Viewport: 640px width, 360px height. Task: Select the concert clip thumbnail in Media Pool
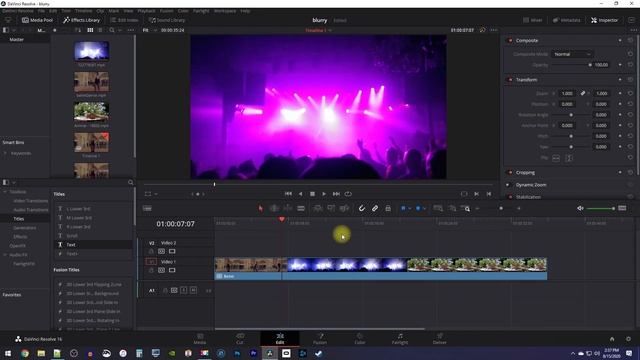click(x=91, y=51)
